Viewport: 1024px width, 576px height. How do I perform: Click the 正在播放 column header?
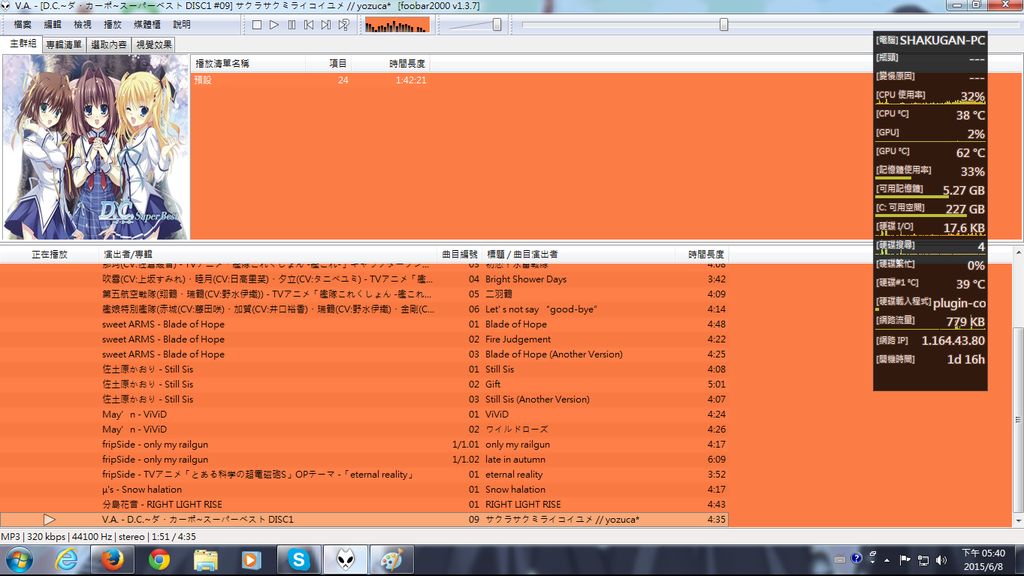(x=50, y=255)
